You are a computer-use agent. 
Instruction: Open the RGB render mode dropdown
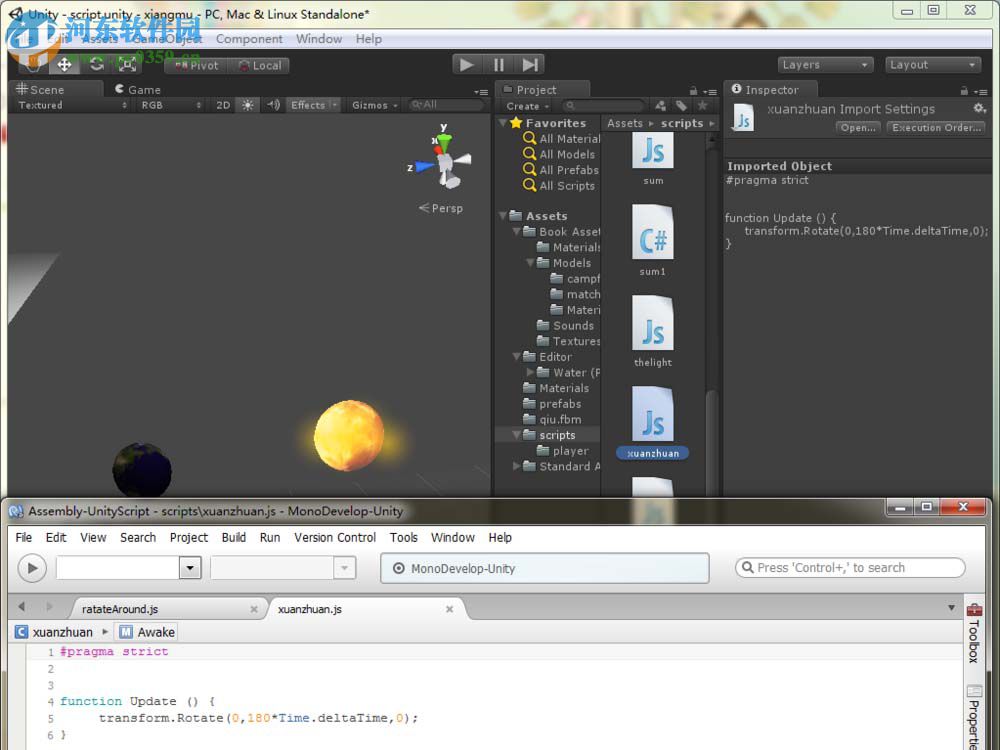pyautogui.click(x=171, y=105)
